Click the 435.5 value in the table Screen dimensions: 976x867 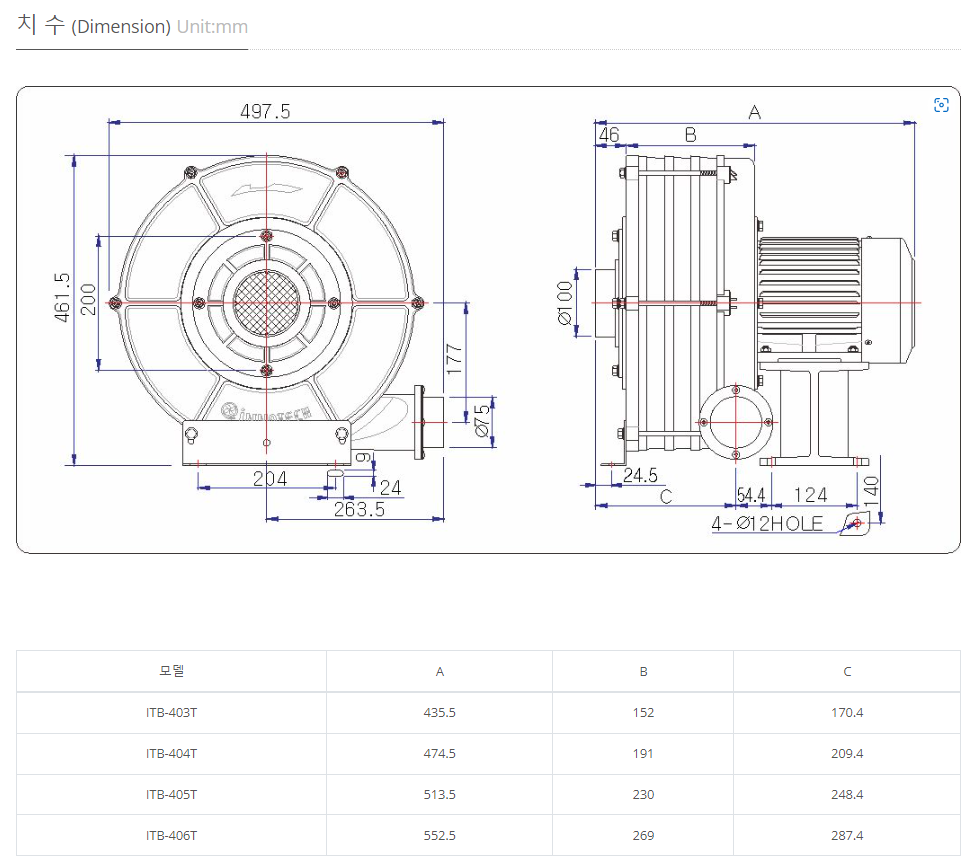click(x=439, y=713)
